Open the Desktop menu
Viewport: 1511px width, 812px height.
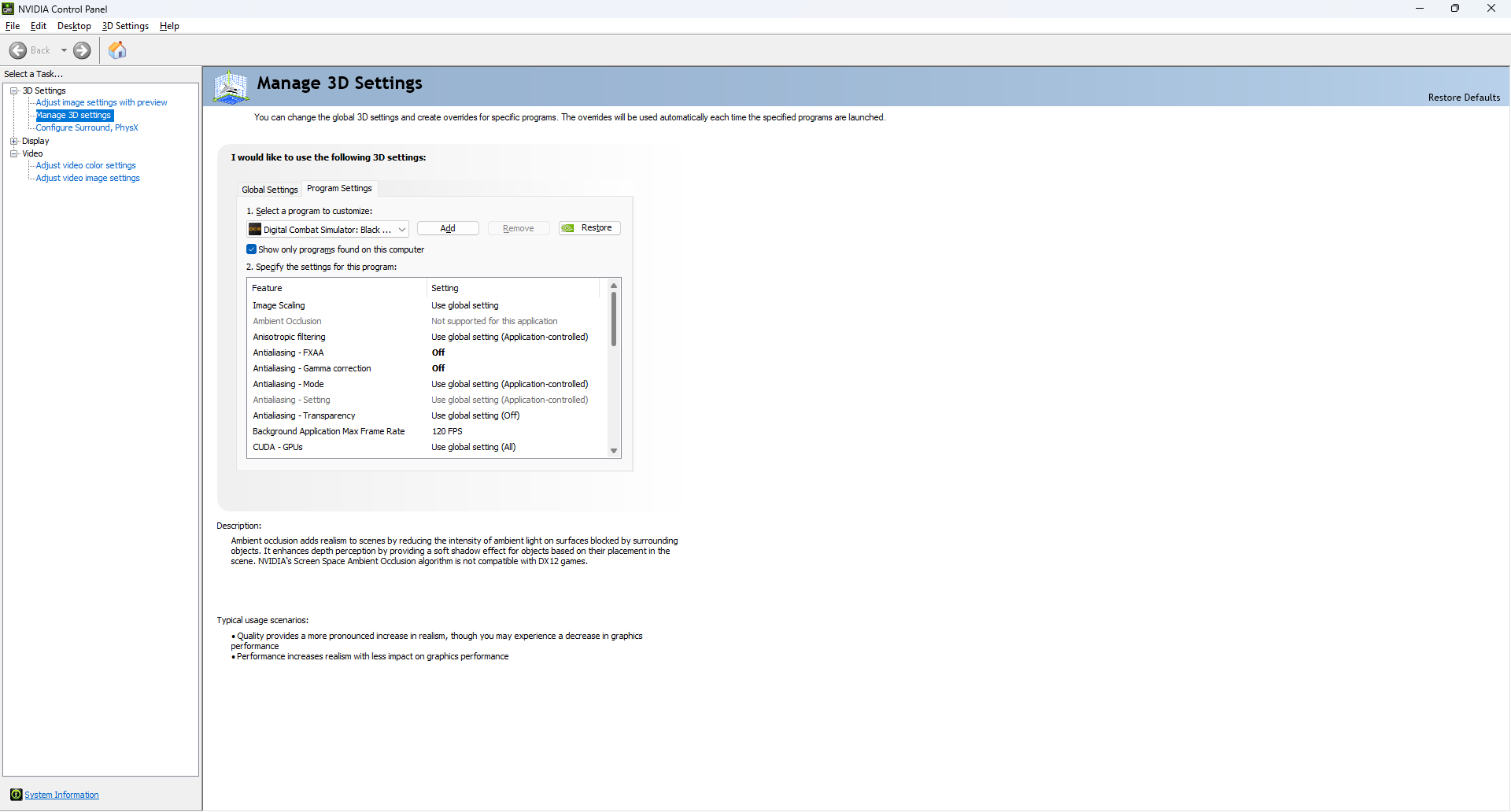pos(74,26)
